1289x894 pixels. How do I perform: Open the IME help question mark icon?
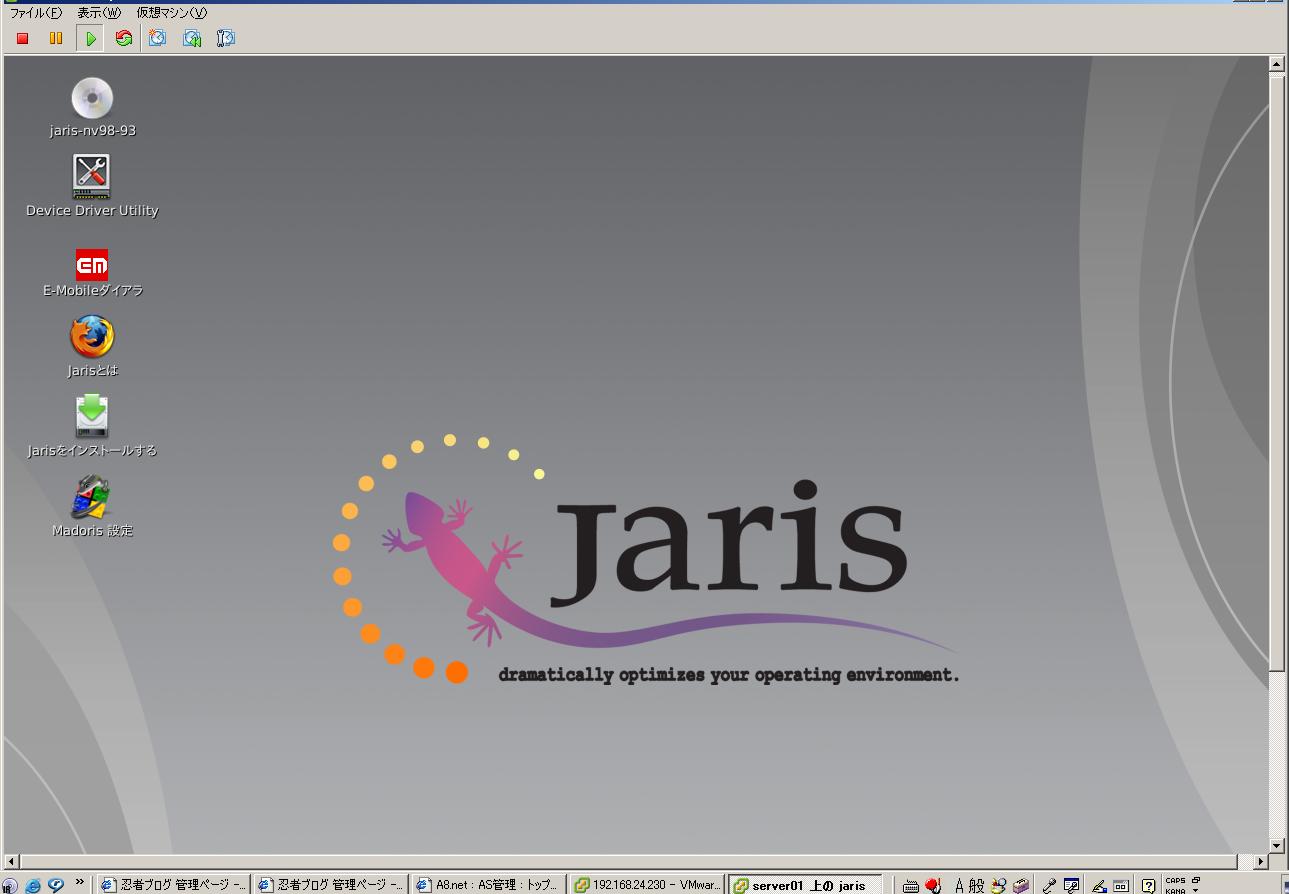pos(1148,885)
